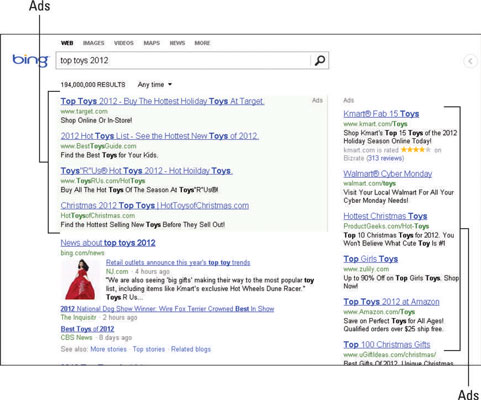Viewport: 481px width, 400px height.
Task: Click the www.target.com URL text
Action: point(84,111)
